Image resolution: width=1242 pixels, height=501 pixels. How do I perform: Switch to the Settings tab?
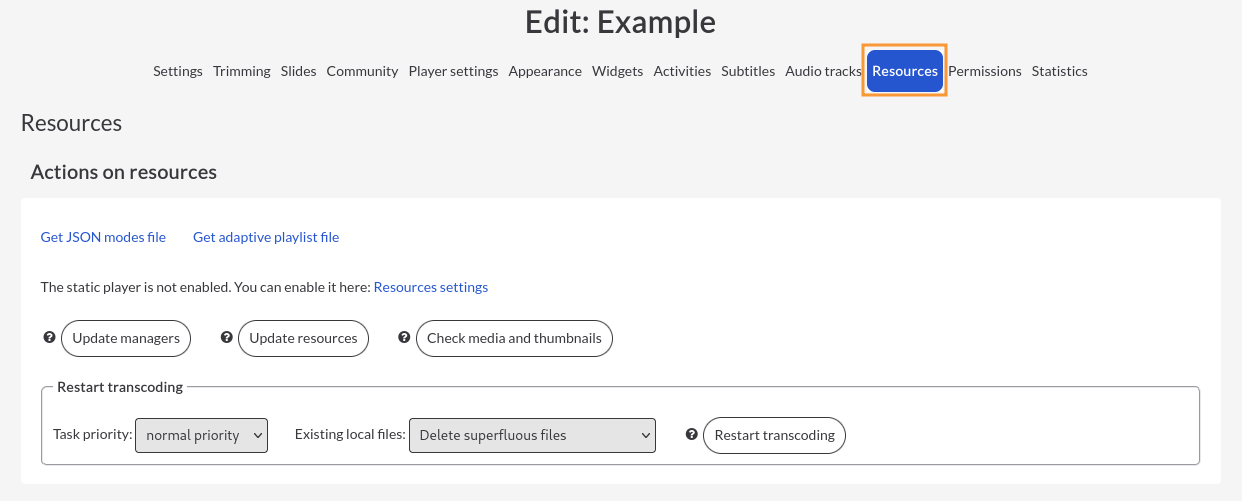click(178, 71)
